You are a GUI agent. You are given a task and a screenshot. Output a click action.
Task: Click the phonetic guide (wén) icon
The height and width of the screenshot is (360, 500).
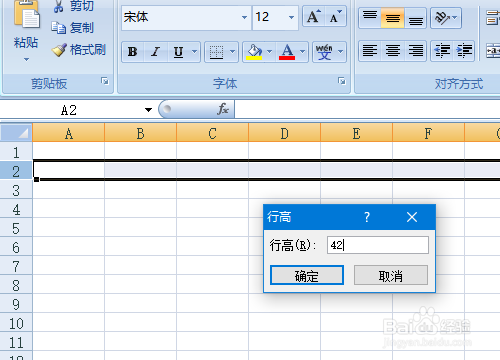[x=324, y=52]
